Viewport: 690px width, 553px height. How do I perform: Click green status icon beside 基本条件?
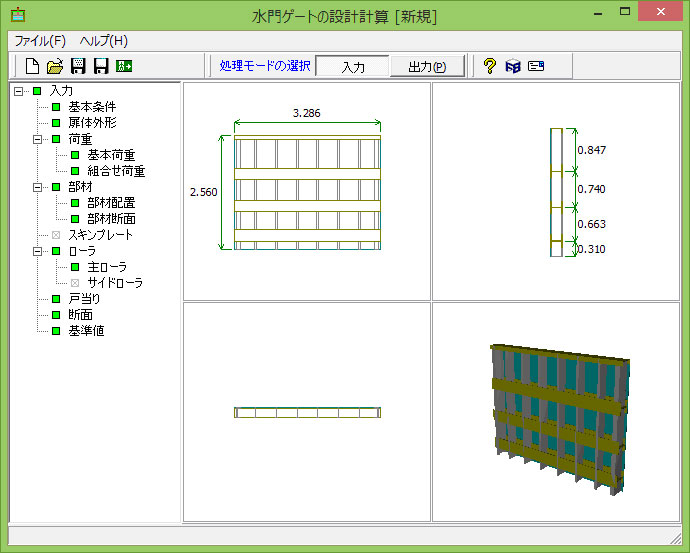pyautogui.click(x=56, y=107)
